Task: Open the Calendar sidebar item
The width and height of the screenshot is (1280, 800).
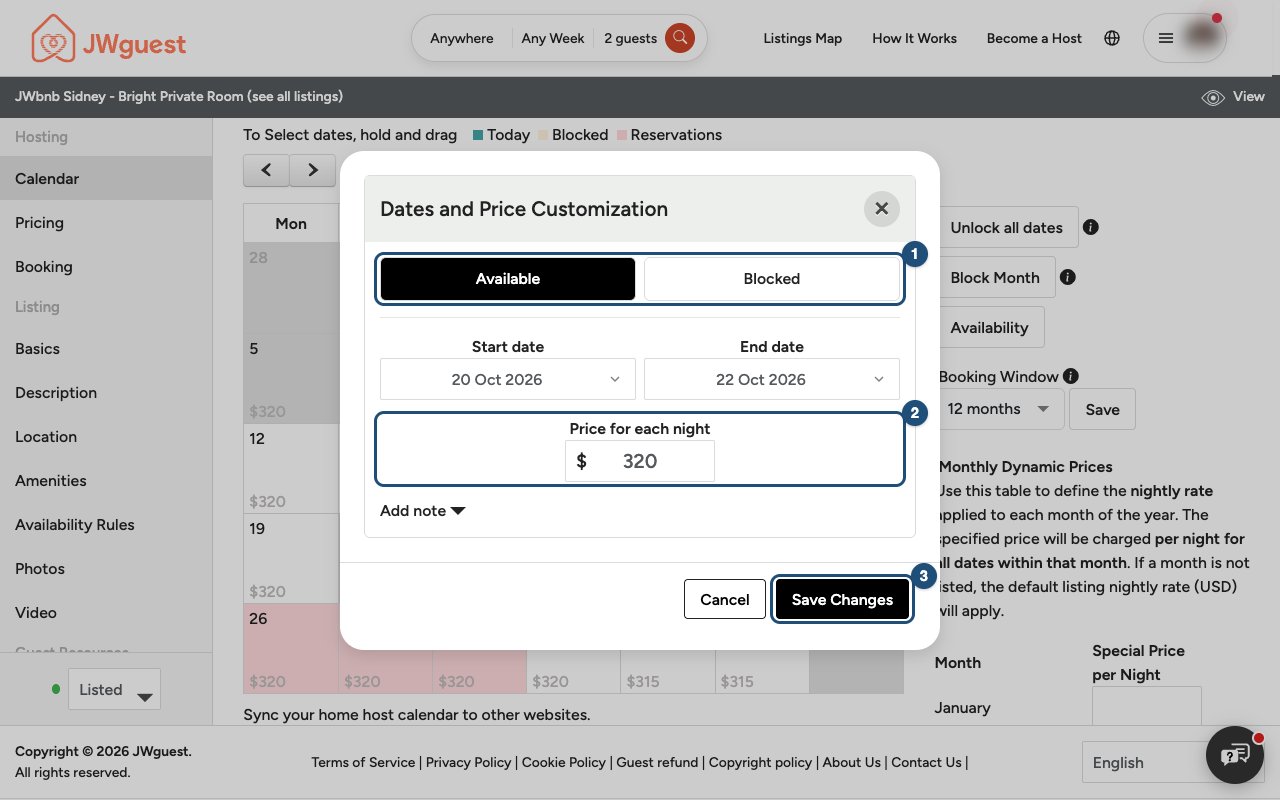Action: click(106, 178)
